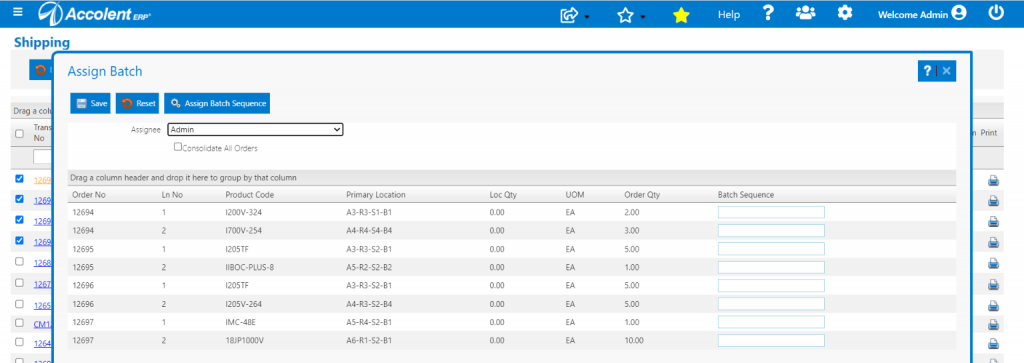Click the Accolent ERP logo
1024x363 pixels.
95,13
